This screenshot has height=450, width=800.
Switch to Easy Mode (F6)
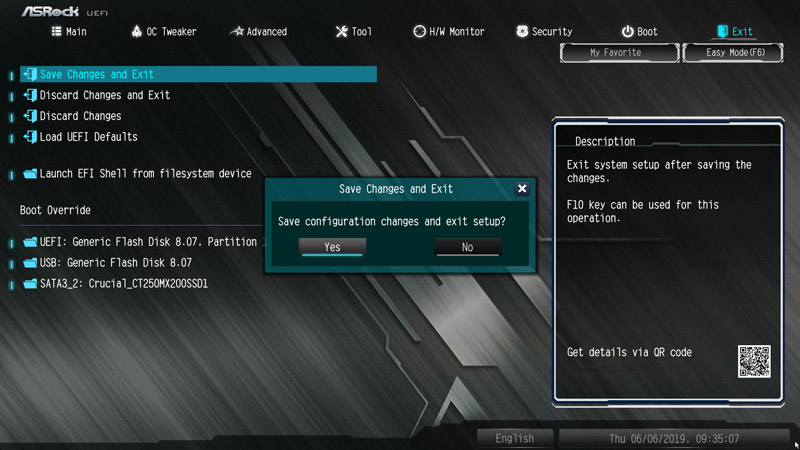pyautogui.click(x=733, y=53)
